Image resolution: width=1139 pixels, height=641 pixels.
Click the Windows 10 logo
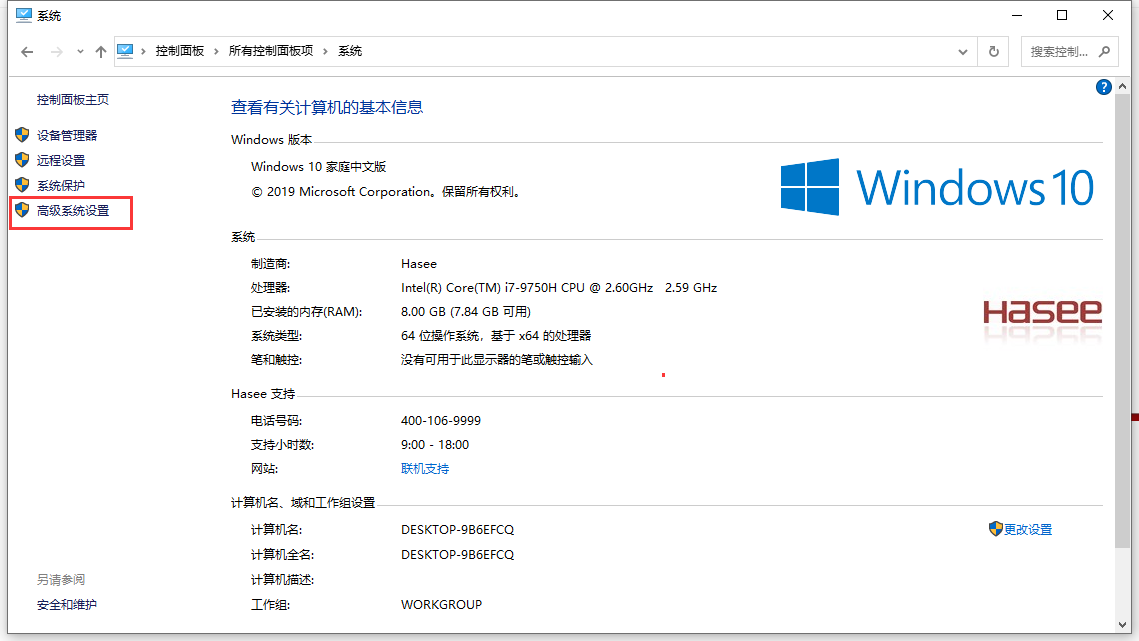[937, 187]
